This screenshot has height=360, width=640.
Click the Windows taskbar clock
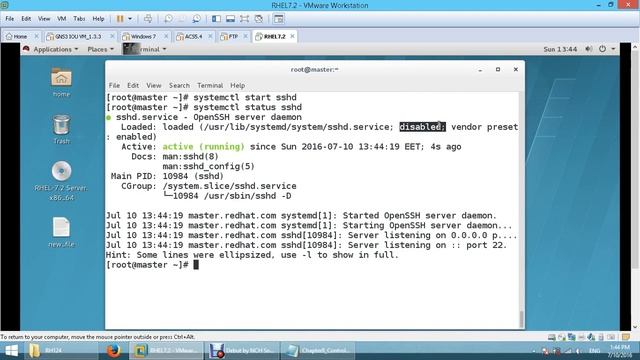(x=620, y=351)
